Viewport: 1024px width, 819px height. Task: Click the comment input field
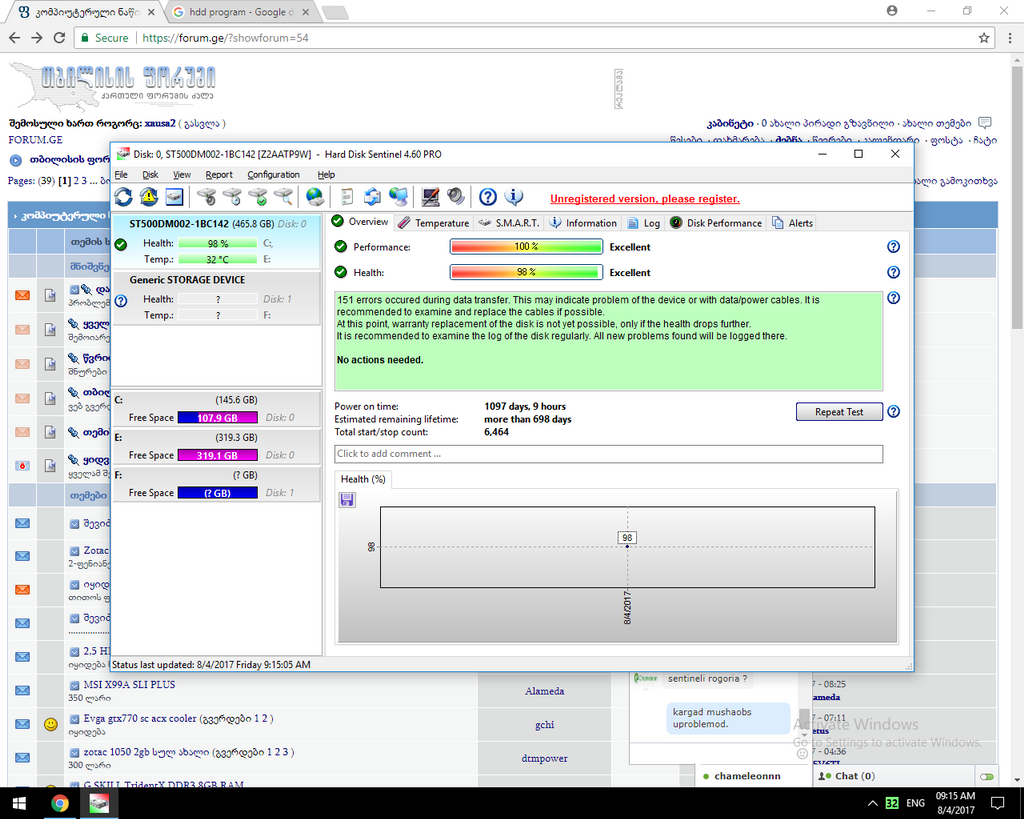609,454
